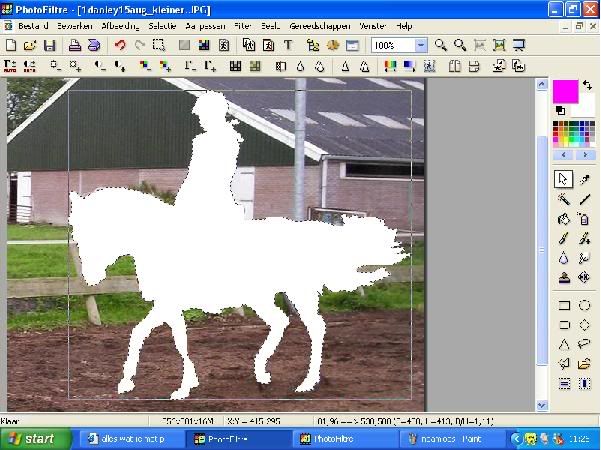The height and width of the screenshot is (450, 601).
Task: Click the vertical scrollbar up arrow
Action: coord(542,84)
